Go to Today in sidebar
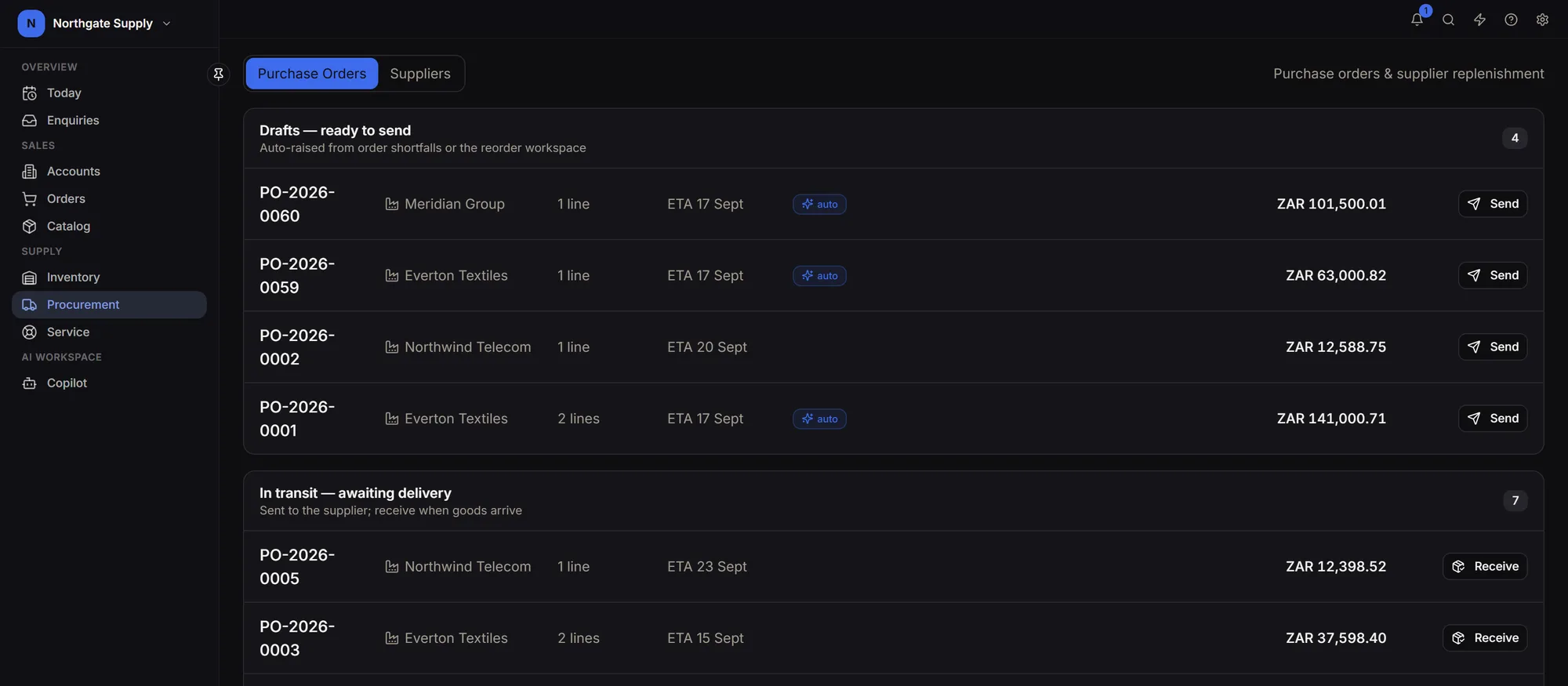 pyautogui.click(x=109, y=93)
